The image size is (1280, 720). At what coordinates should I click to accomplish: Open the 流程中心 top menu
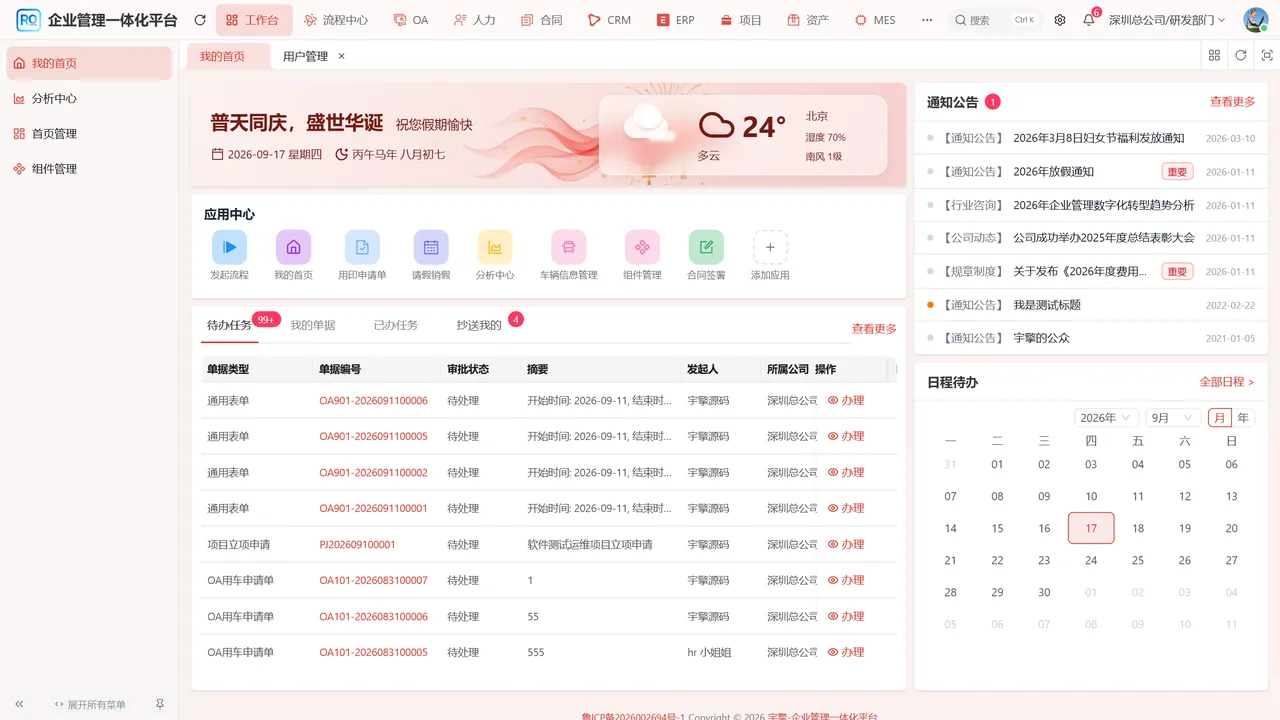pyautogui.click(x=336, y=20)
